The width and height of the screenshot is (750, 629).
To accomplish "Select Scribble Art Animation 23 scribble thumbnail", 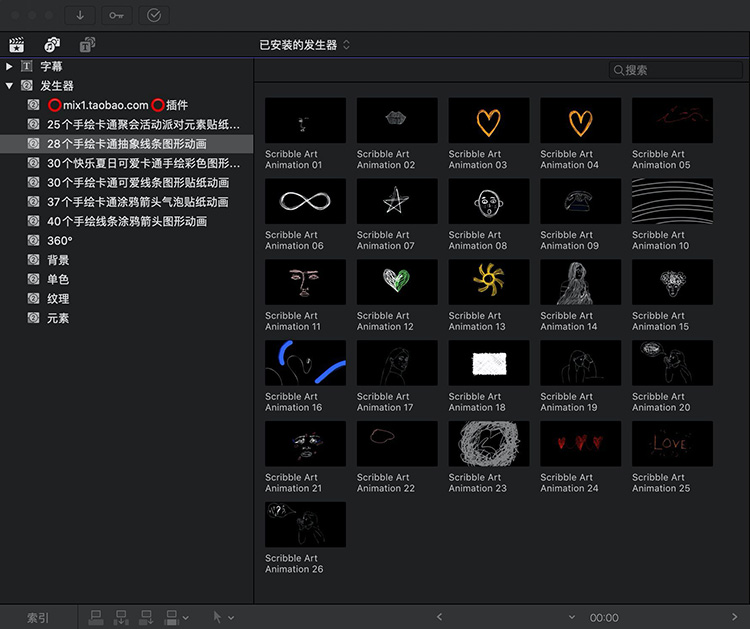I will (x=489, y=443).
